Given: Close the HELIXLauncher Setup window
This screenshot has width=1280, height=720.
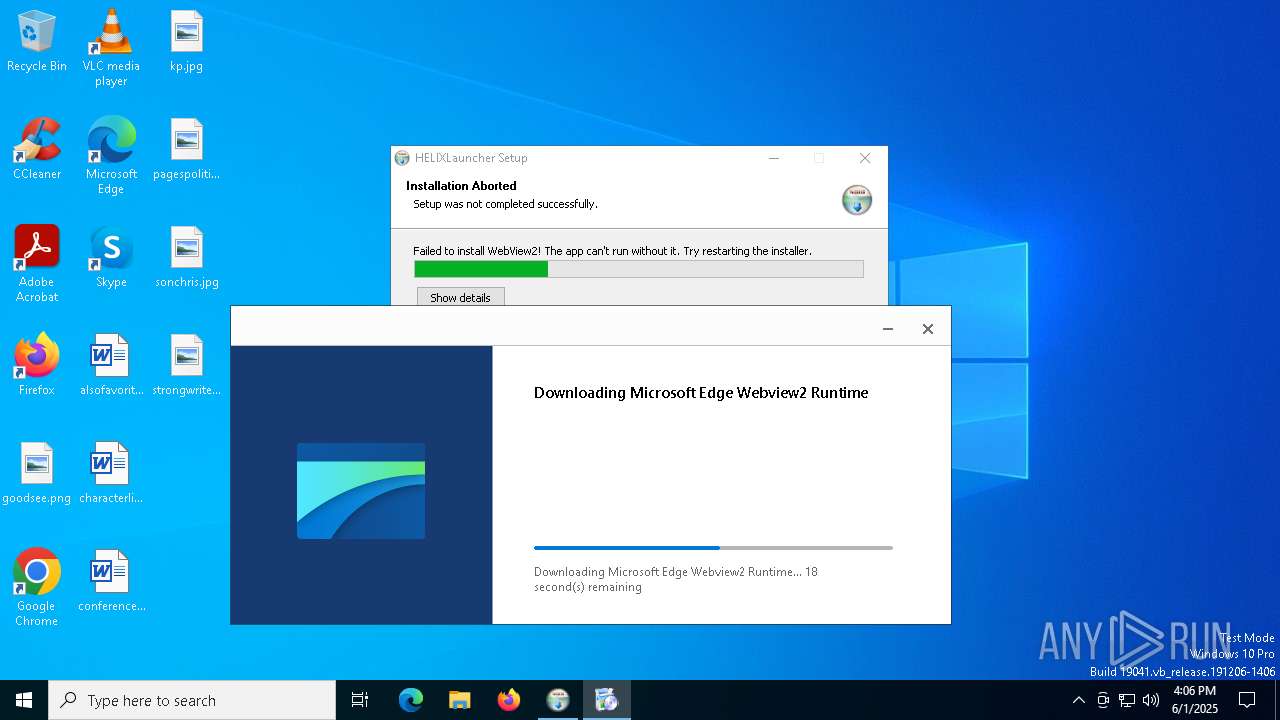Looking at the screenshot, I should pyautogui.click(x=865, y=158).
